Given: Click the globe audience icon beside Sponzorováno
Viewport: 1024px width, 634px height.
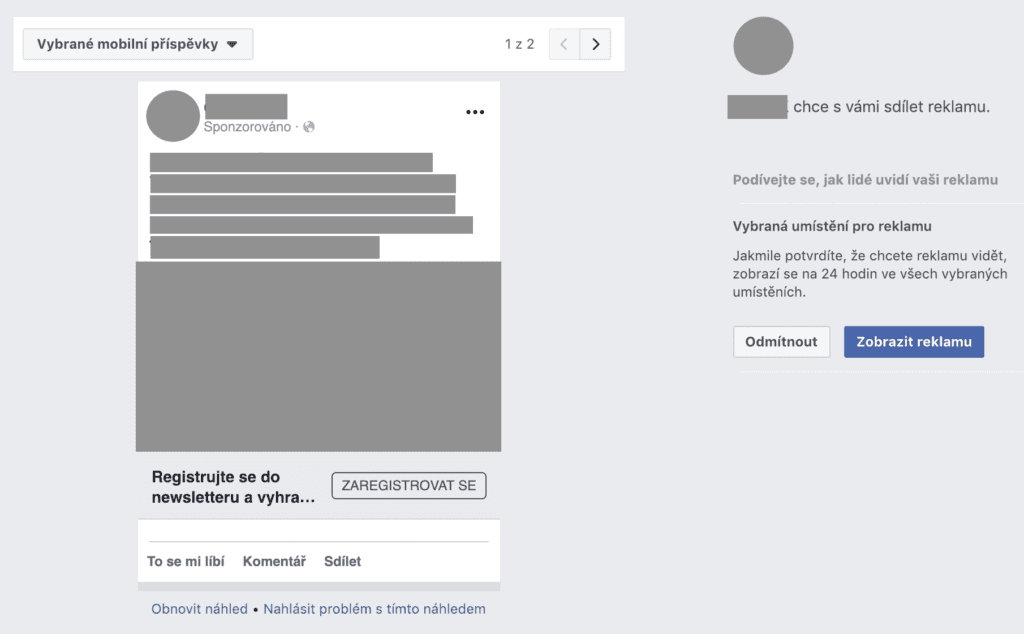Looking at the screenshot, I should (309, 127).
